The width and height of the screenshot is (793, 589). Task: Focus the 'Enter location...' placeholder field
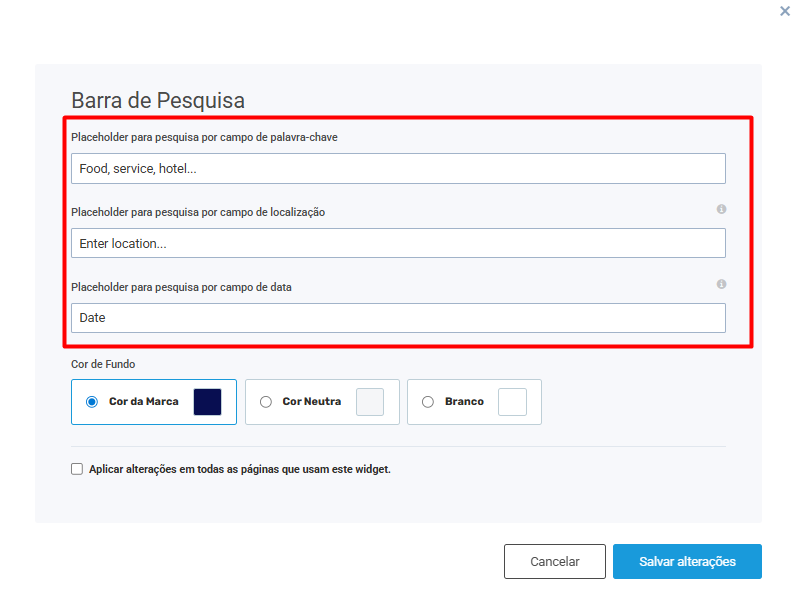(x=399, y=243)
